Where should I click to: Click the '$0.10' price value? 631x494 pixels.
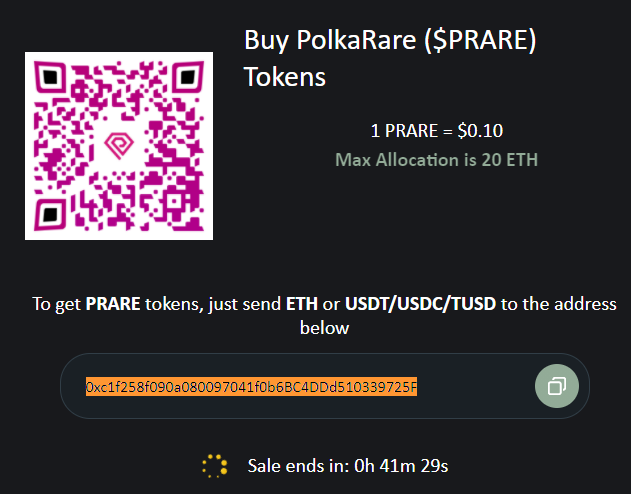[x=480, y=131]
